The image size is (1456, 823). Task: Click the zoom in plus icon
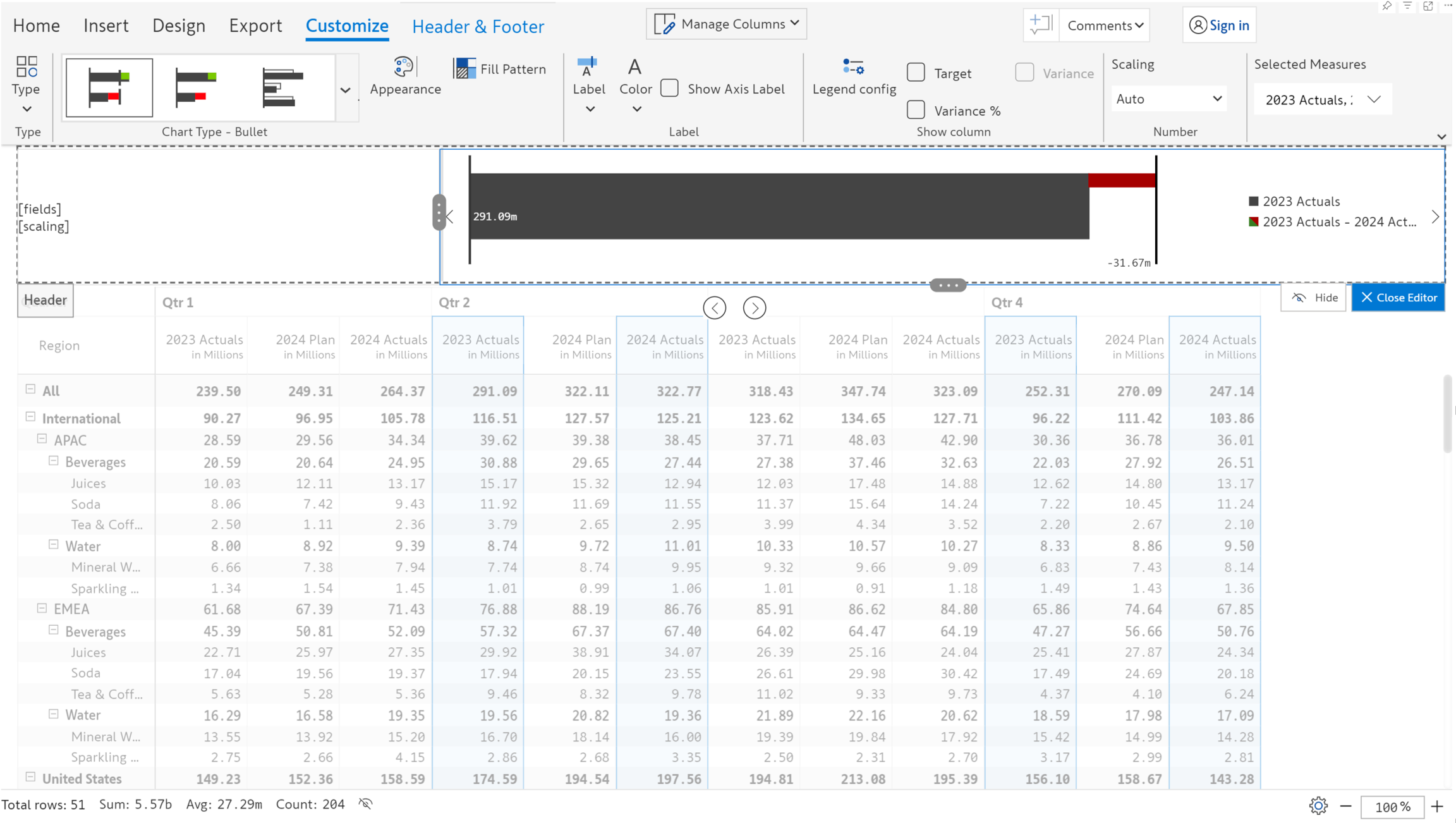pos(1437,806)
